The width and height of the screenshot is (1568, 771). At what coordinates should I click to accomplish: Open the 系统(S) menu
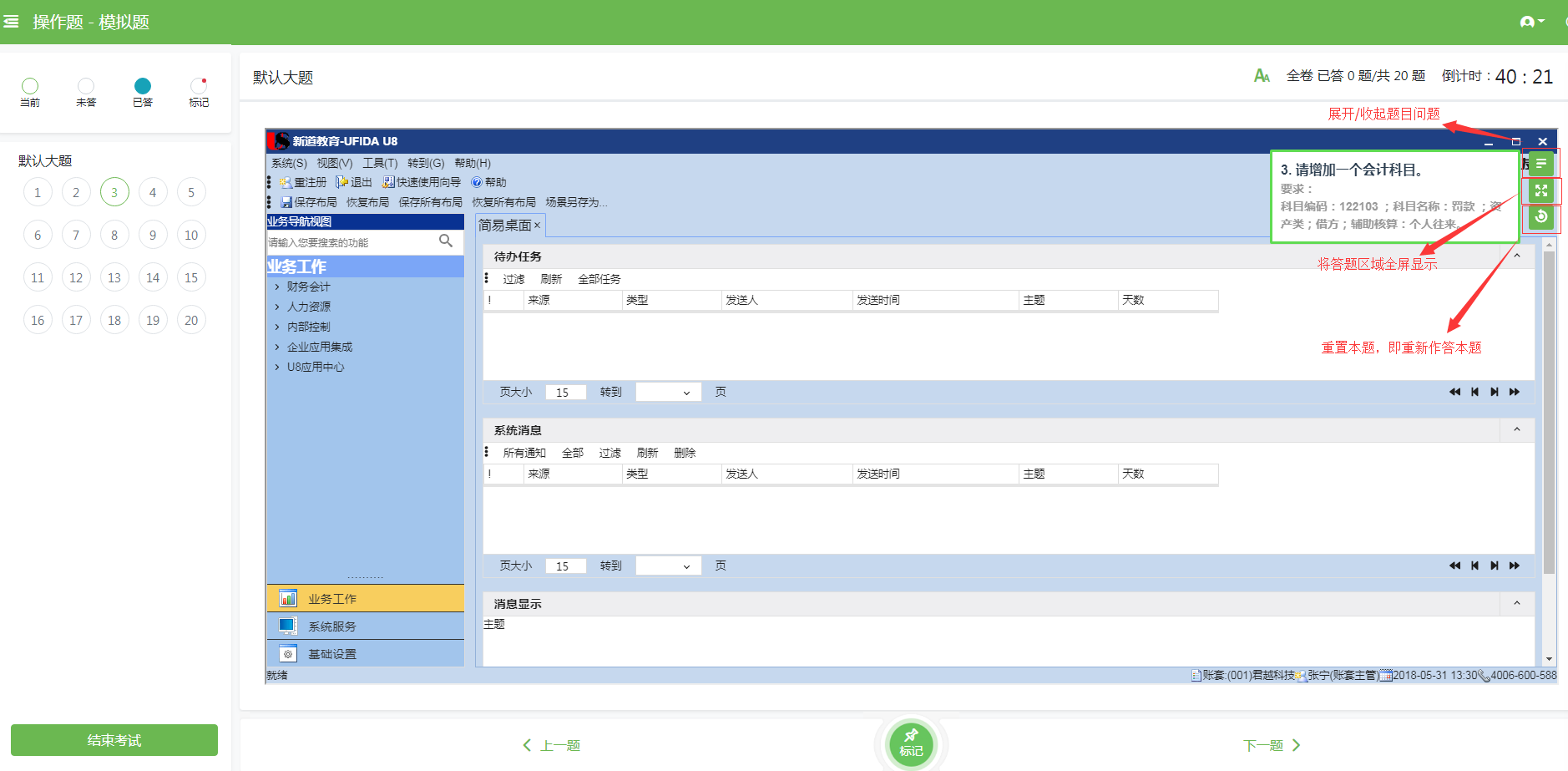point(289,163)
